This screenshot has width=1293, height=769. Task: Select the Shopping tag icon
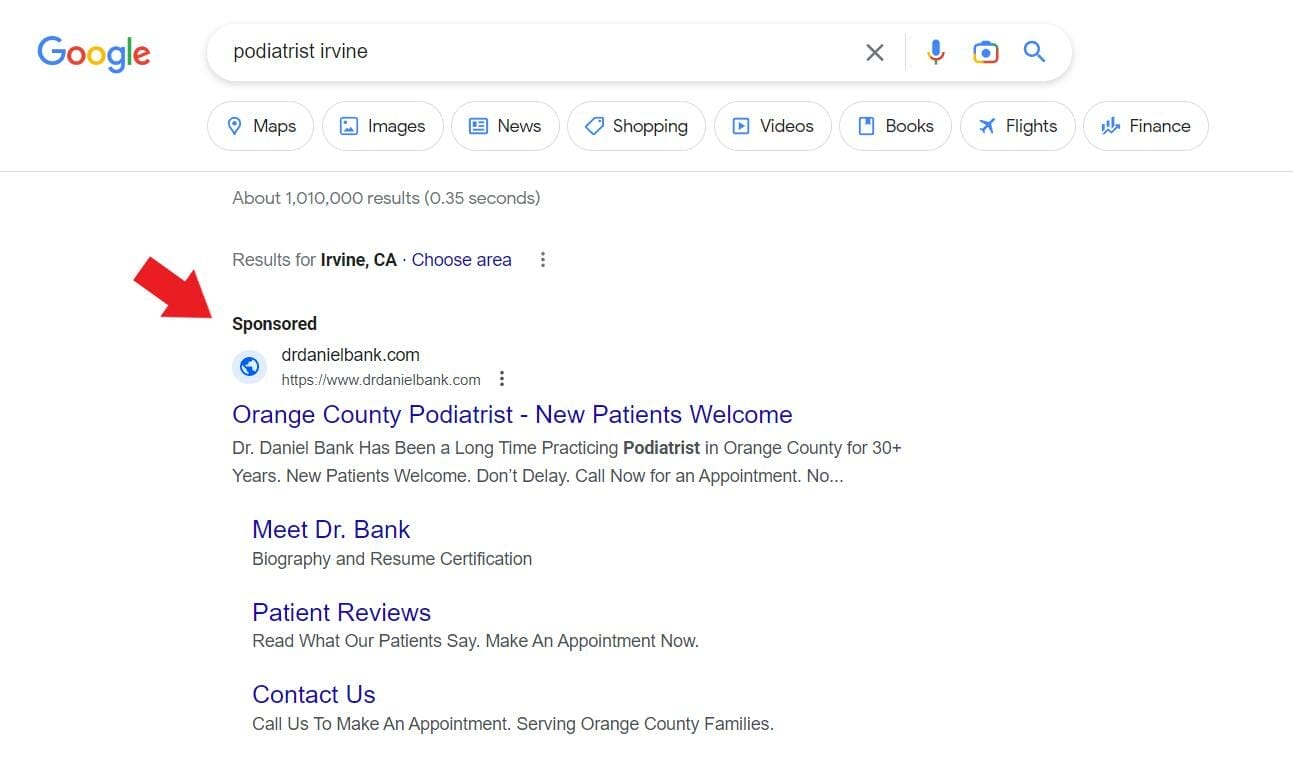[x=597, y=126]
